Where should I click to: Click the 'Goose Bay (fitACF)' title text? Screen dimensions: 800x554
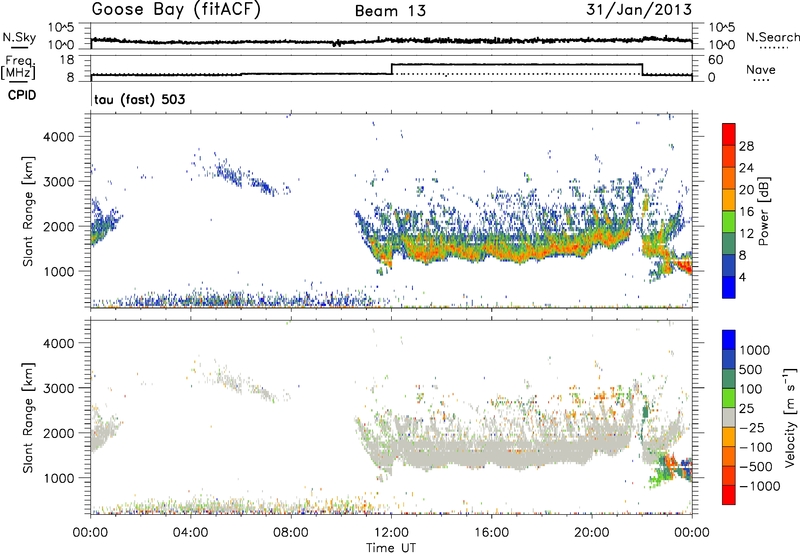pos(176,10)
